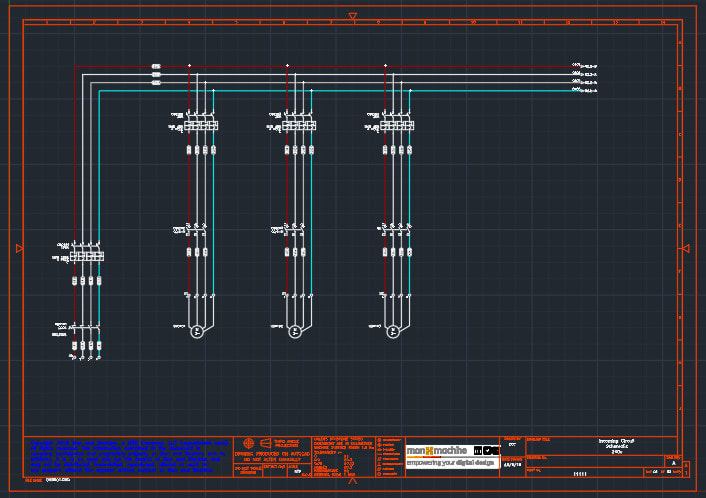The width and height of the screenshot is (706, 498).
Task: Pick the cyan horizontal bus line
Action: (330, 91)
